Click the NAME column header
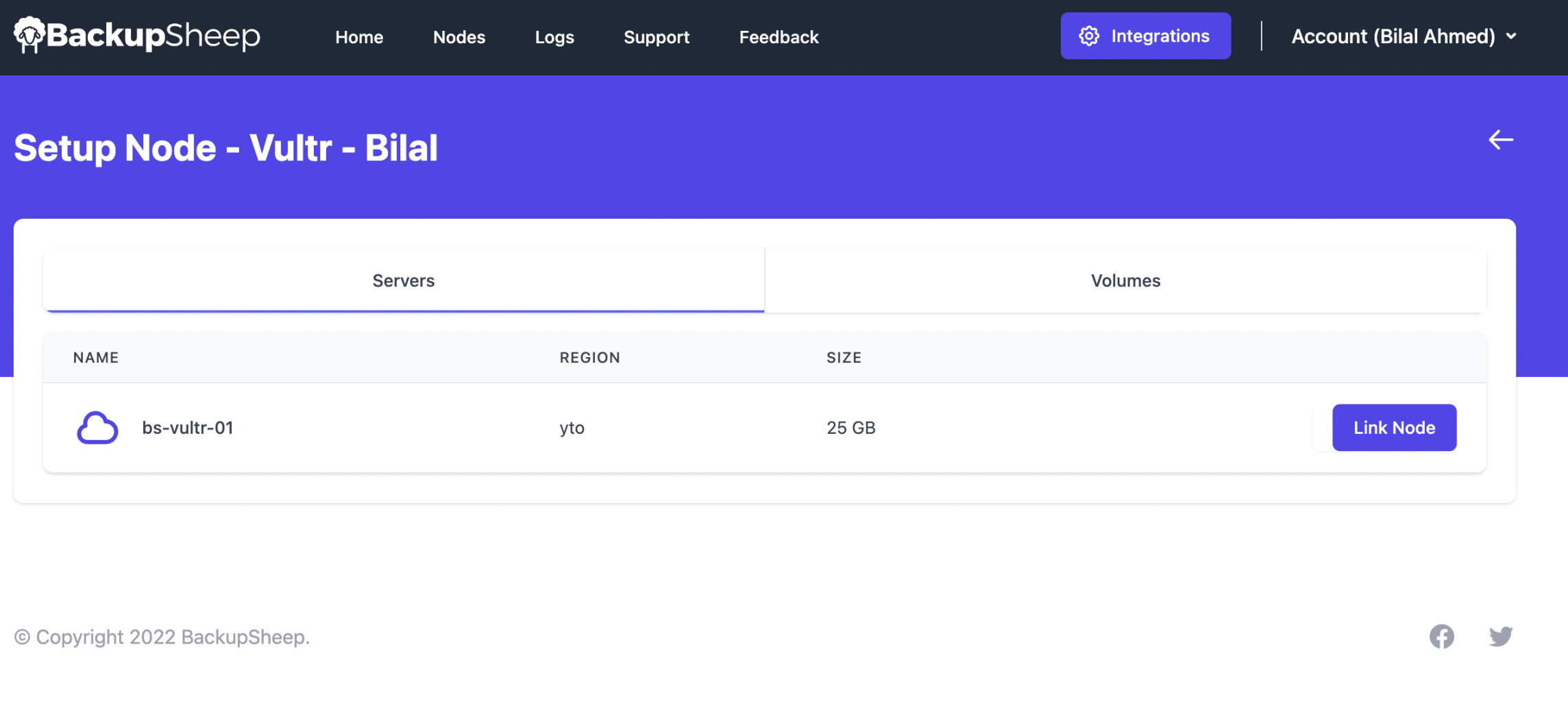The image size is (1568, 702). pos(96,357)
